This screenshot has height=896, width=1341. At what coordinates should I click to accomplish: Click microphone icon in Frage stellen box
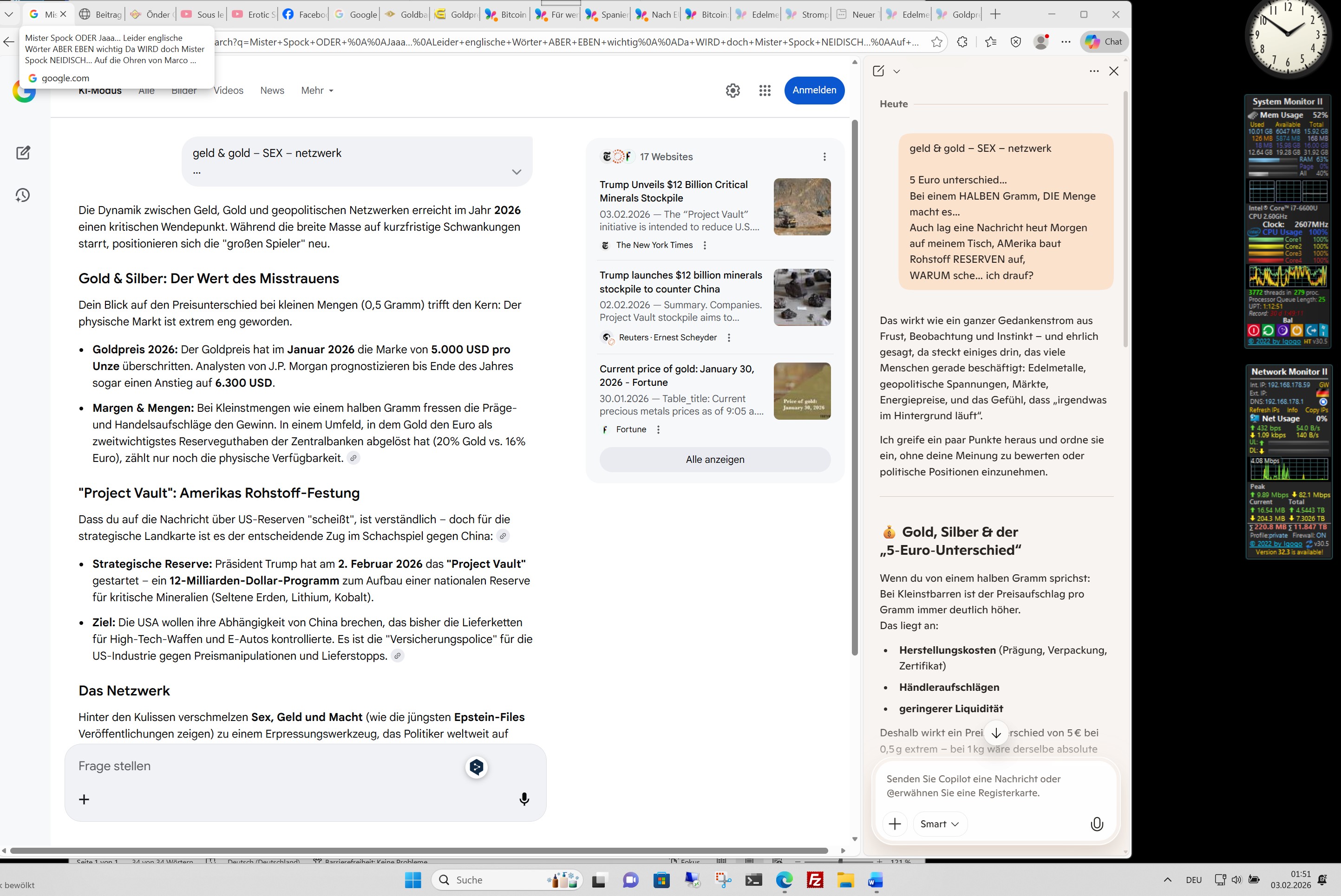(x=523, y=799)
